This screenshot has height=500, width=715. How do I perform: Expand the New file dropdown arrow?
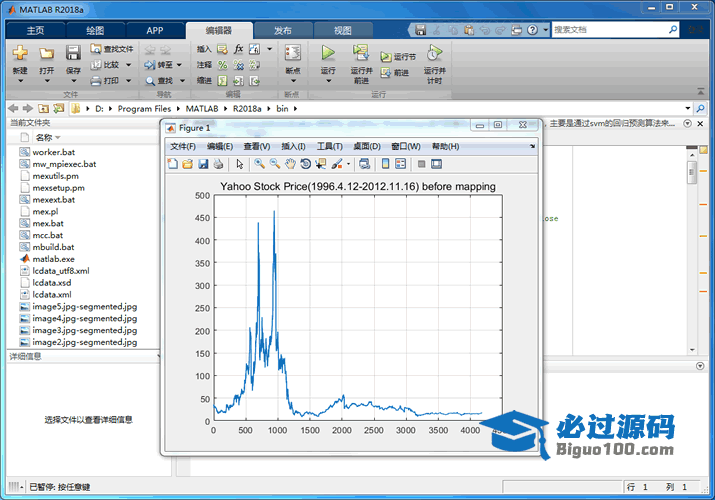[x=20, y=81]
